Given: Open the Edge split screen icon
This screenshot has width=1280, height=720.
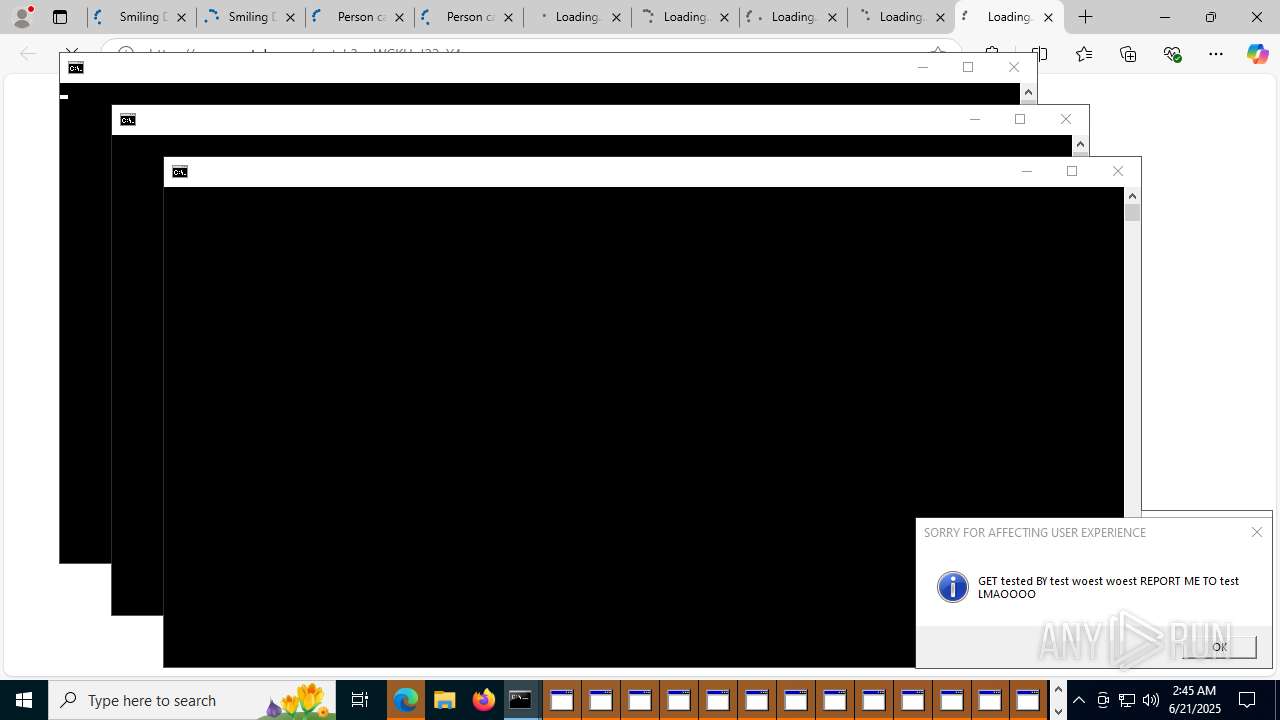Looking at the screenshot, I should (1039, 54).
